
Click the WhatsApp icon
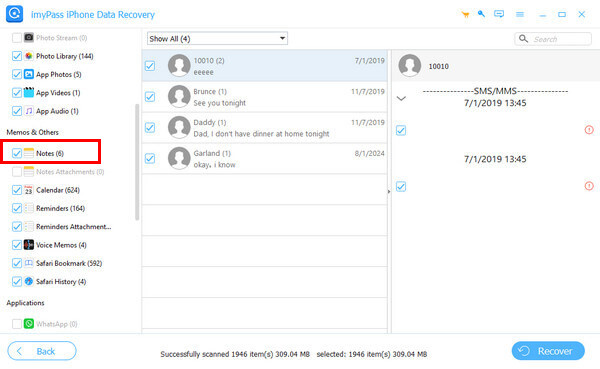(x=29, y=324)
